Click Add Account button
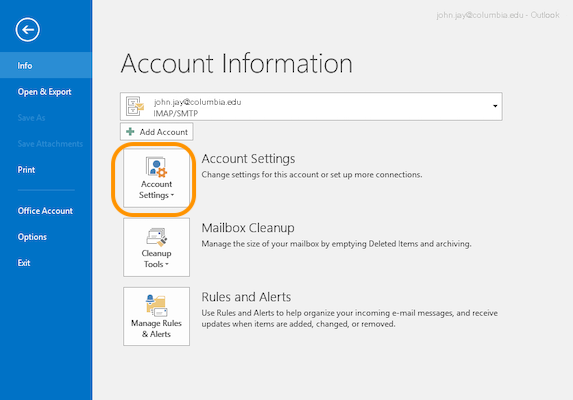 pos(156,132)
